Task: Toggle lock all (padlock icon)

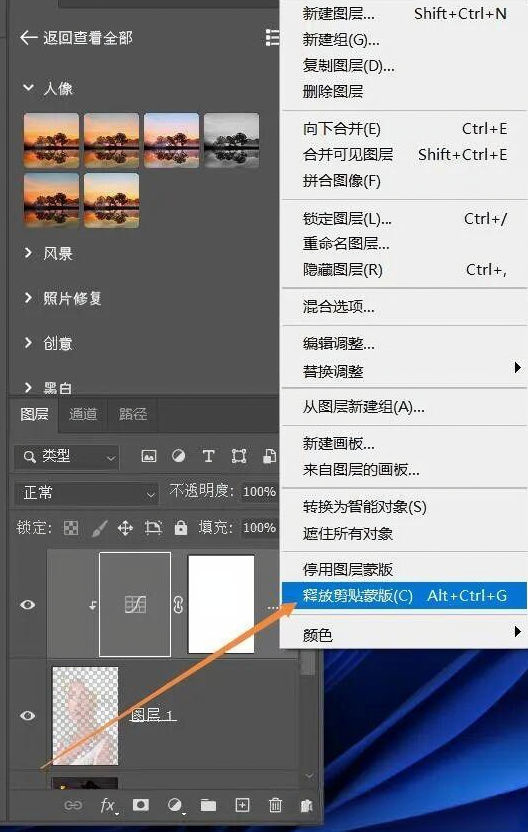Action: click(181, 527)
